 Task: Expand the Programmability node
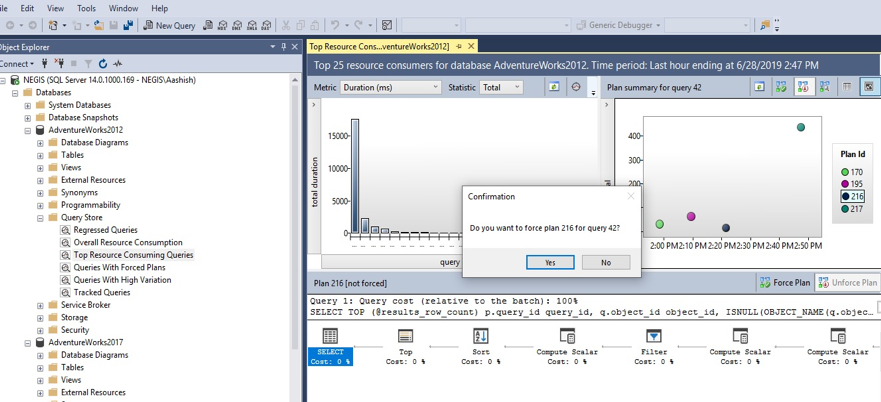pyautogui.click(x=40, y=205)
